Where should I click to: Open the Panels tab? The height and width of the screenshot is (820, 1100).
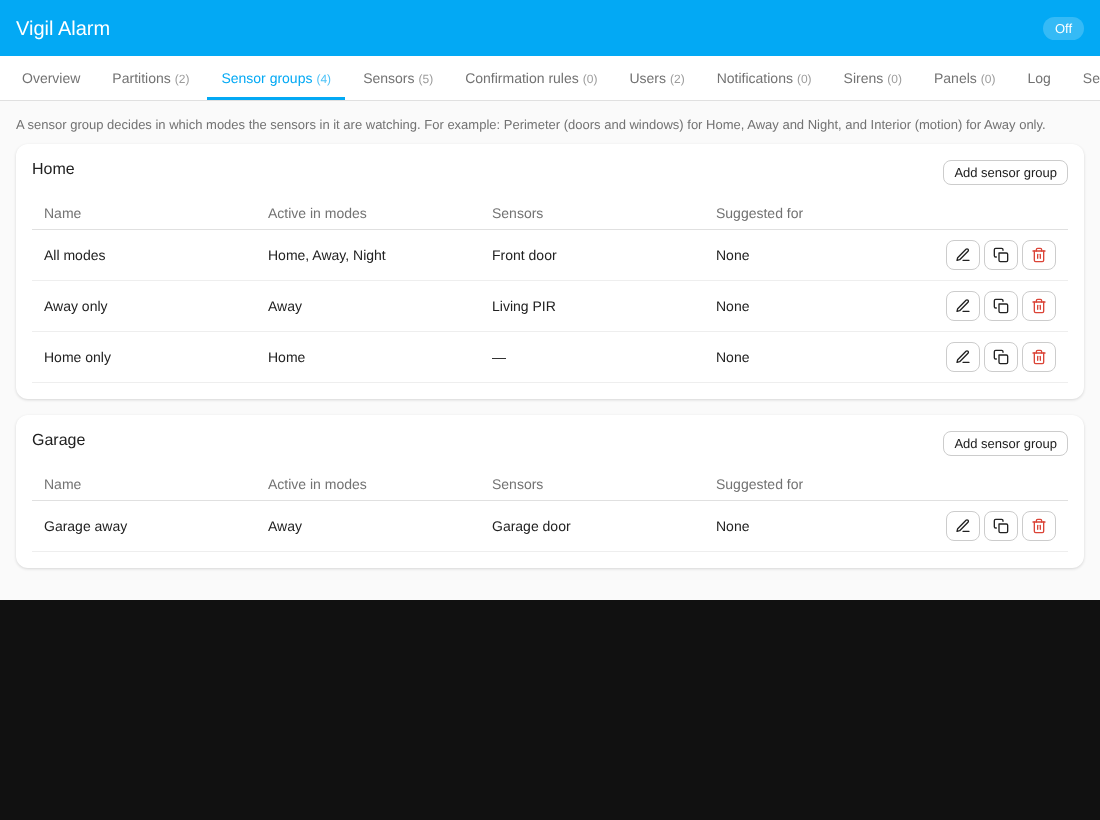pyautogui.click(x=964, y=79)
